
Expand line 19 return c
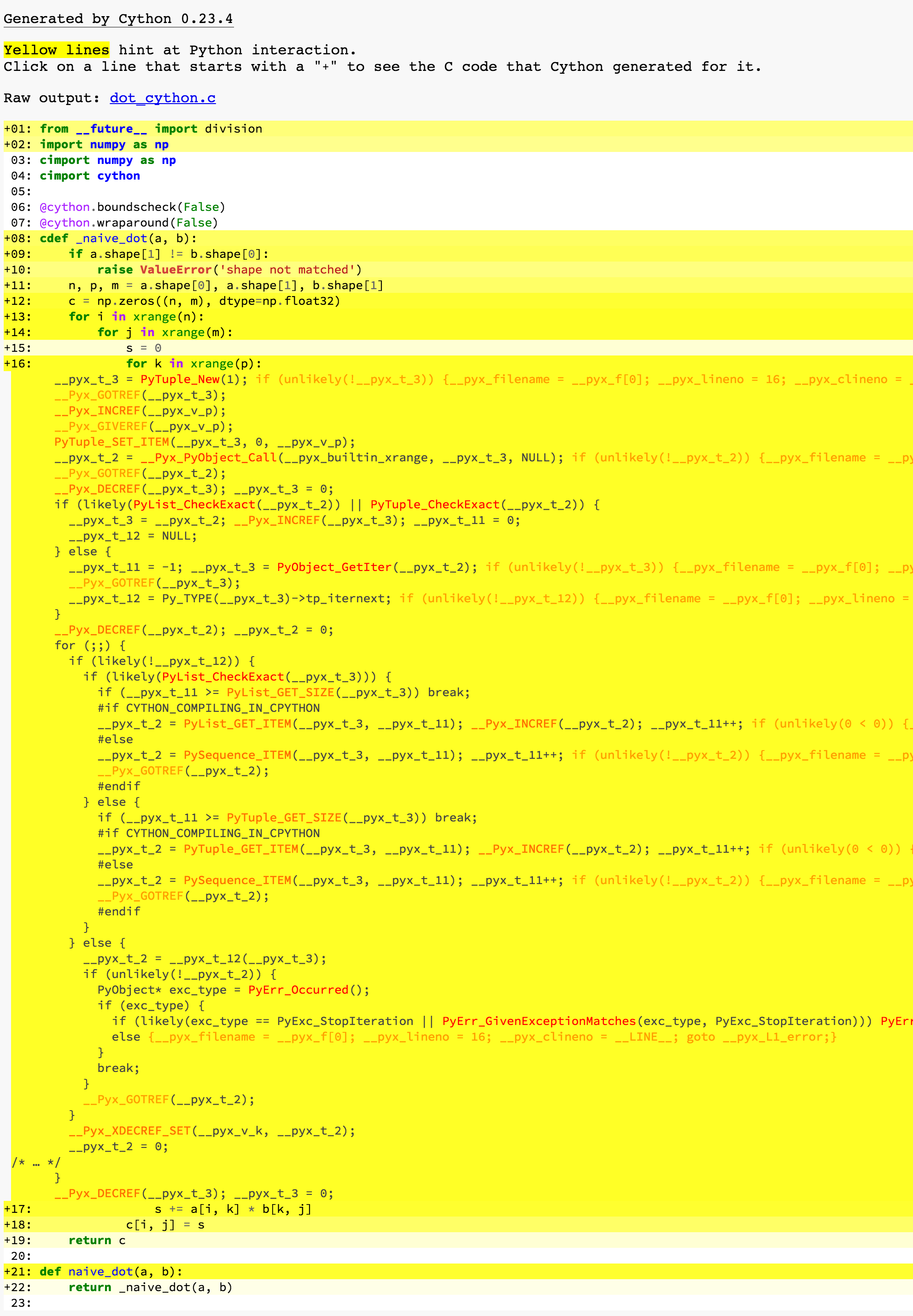point(97,1240)
